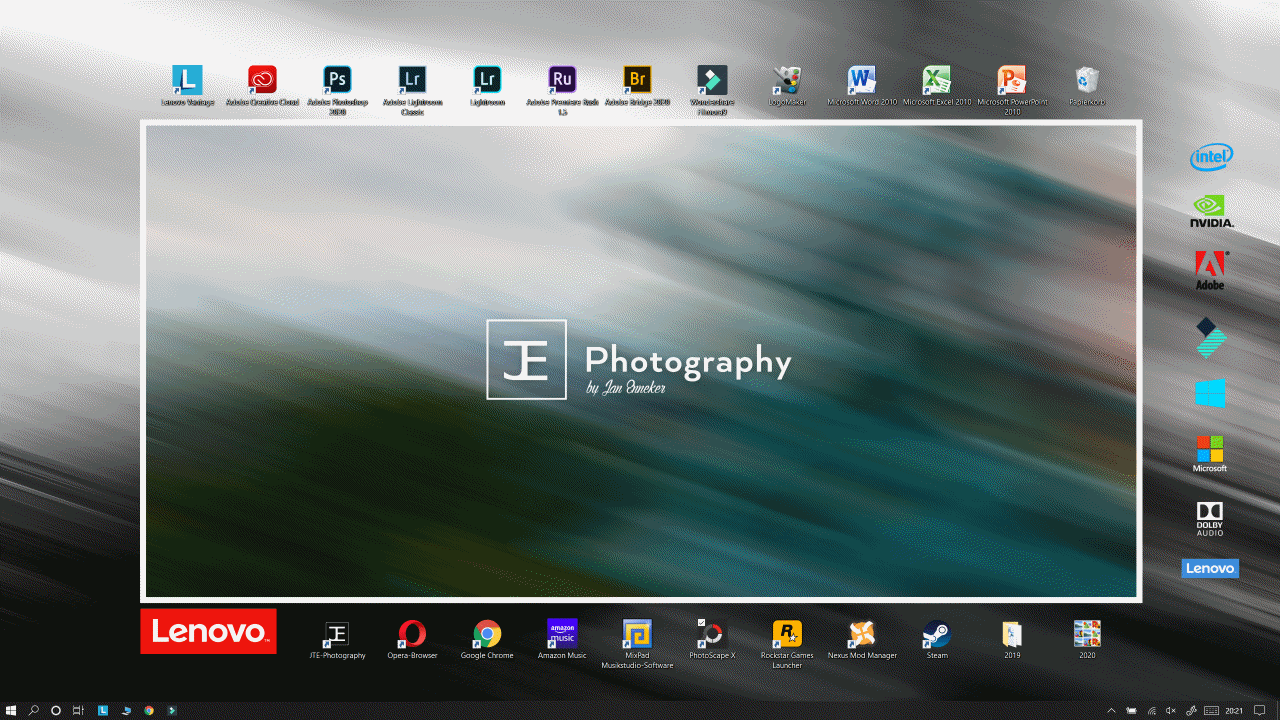Select the Microsoft PowerPoint 2010 shortcut

coord(1012,90)
